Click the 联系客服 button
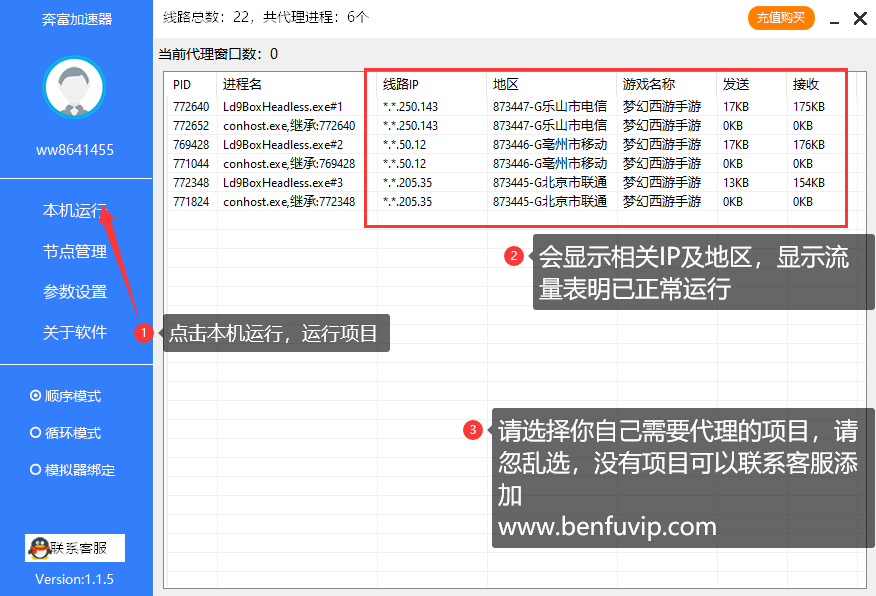The width and height of the screenshot is (876, 596). tap(75, 548)
